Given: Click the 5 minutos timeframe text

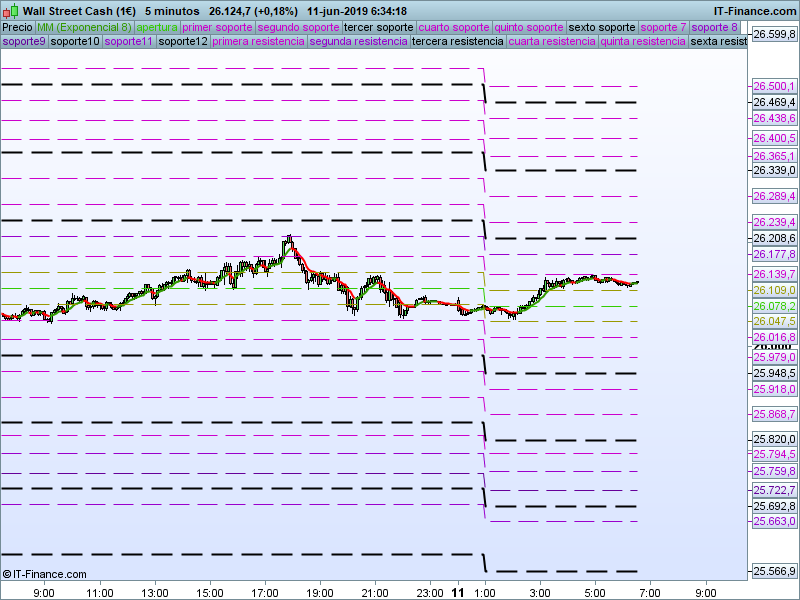Looking at the screenshot, I should pyautogui.click(x=172, y=11).
